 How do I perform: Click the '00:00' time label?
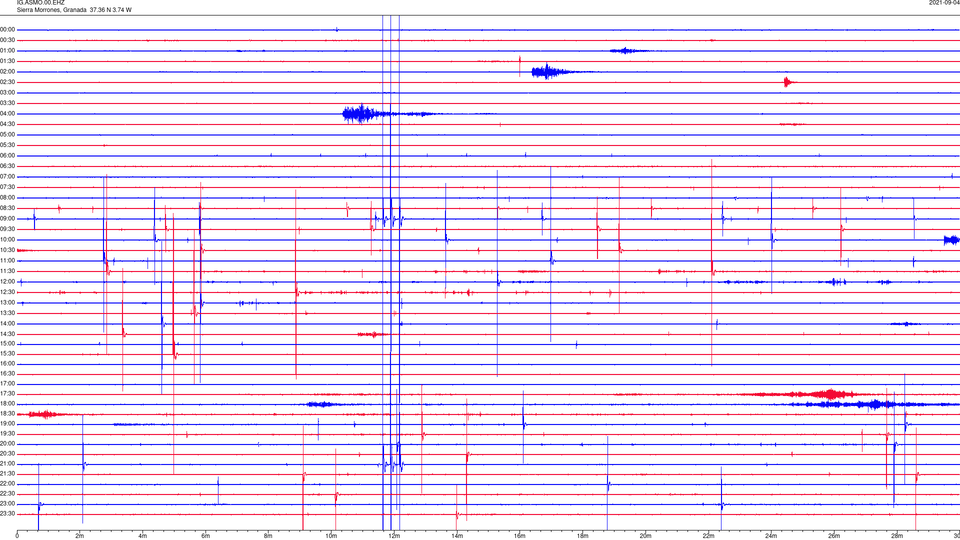pos(8,29)
